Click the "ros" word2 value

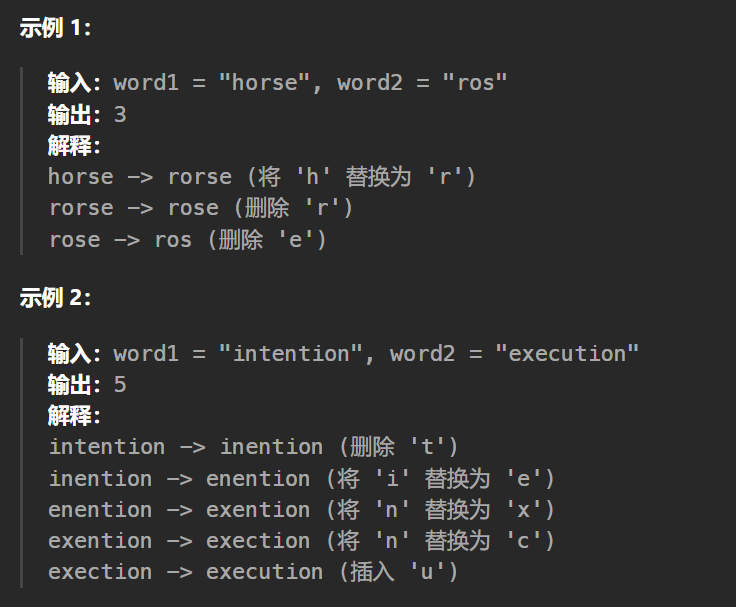tap(475, 83)
